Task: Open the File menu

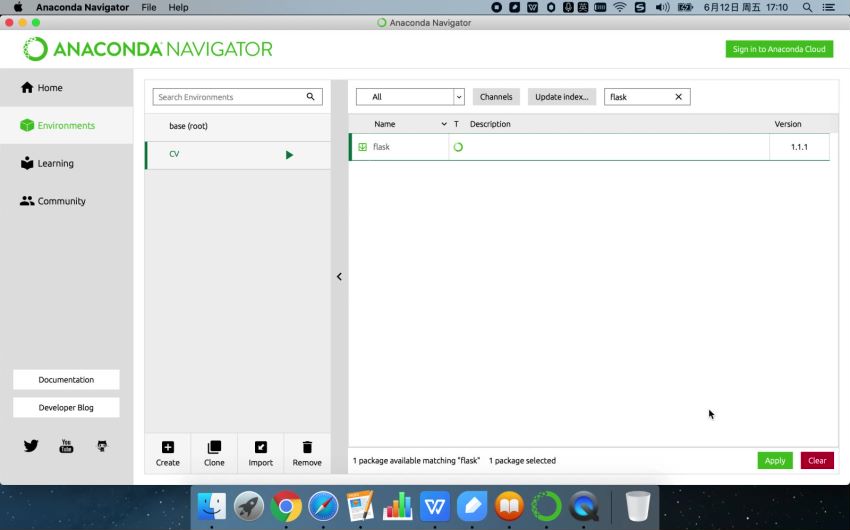Action: (149, 8)
